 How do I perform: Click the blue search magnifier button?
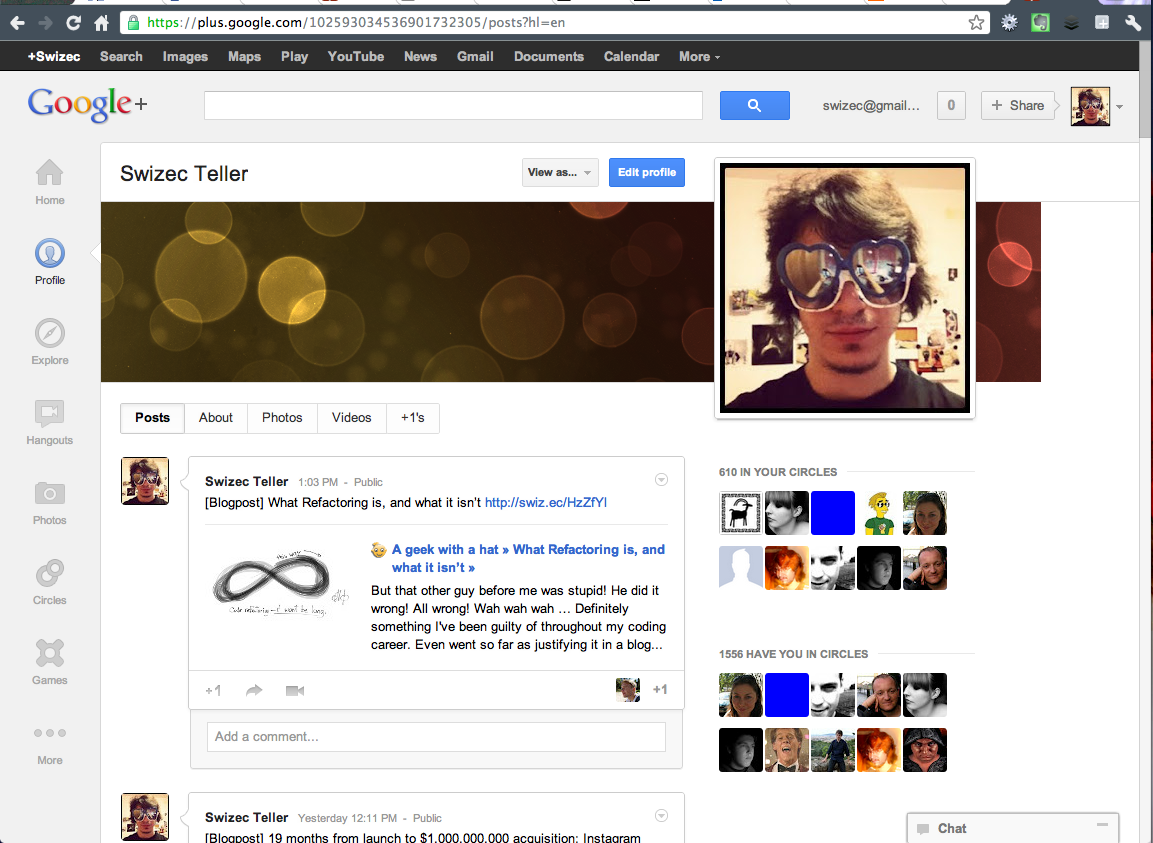(x=754, y=105)
